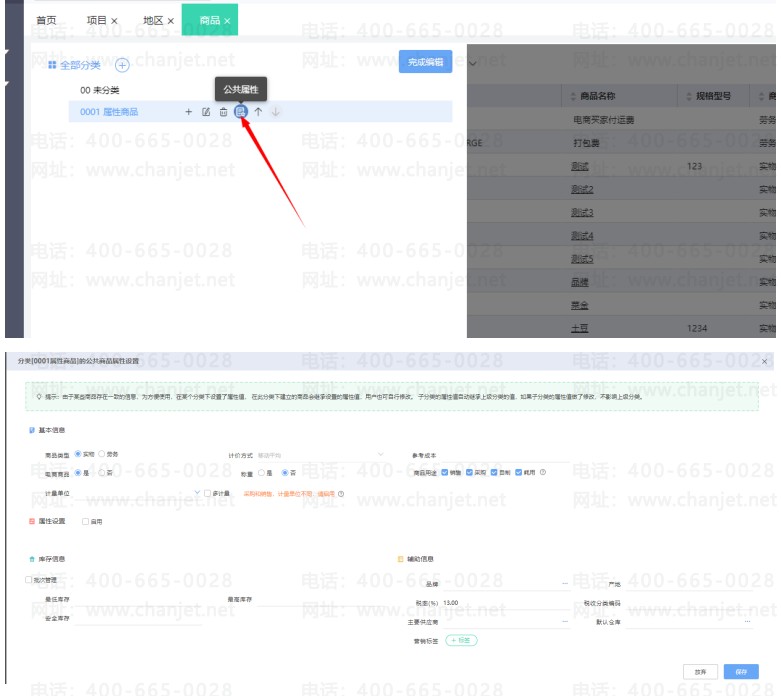Close the 地区 tab
This screenshot has height=696, width=781.
tap(170, 21)
